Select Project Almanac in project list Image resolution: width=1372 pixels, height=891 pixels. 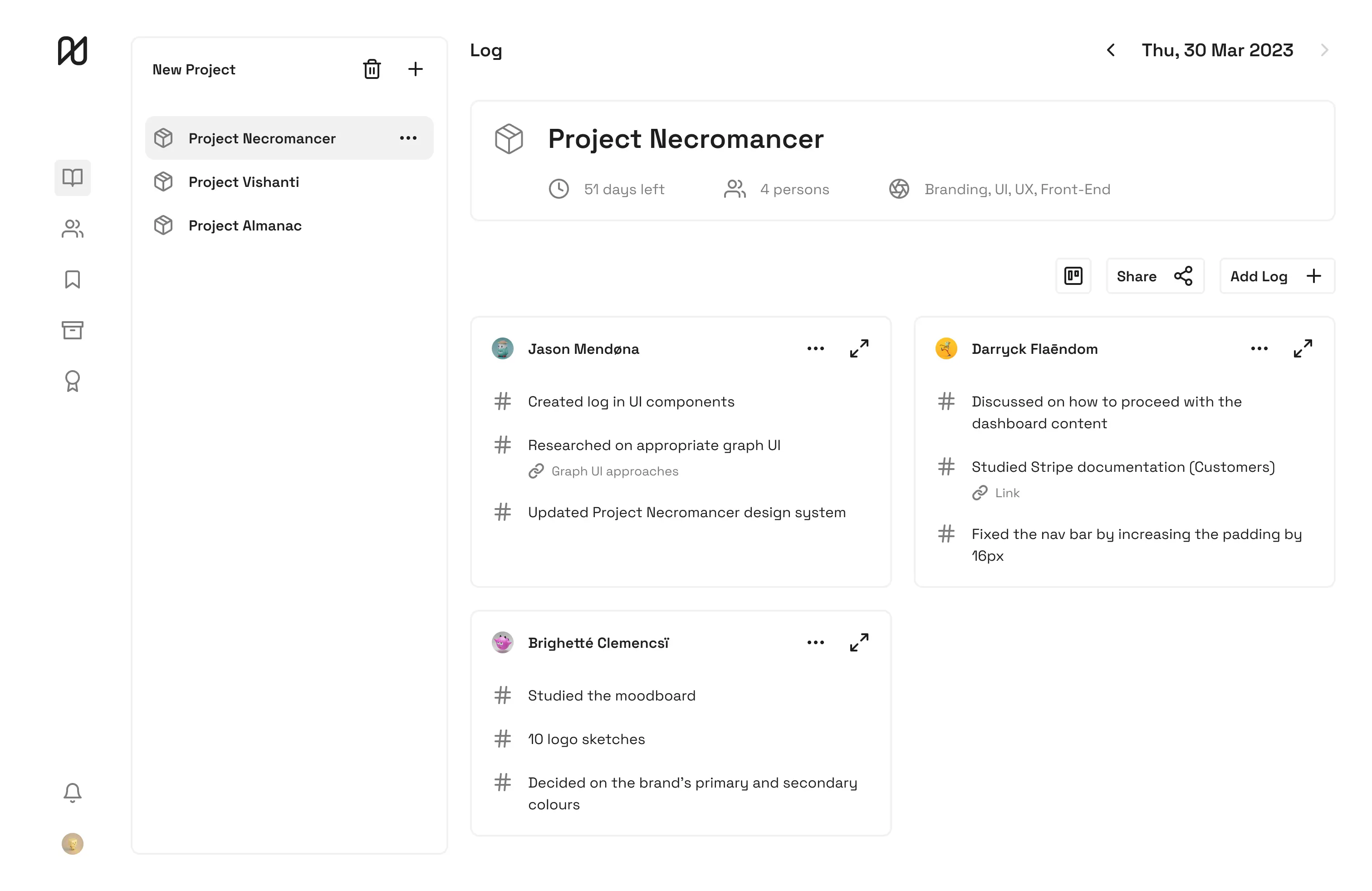[245, 225]
